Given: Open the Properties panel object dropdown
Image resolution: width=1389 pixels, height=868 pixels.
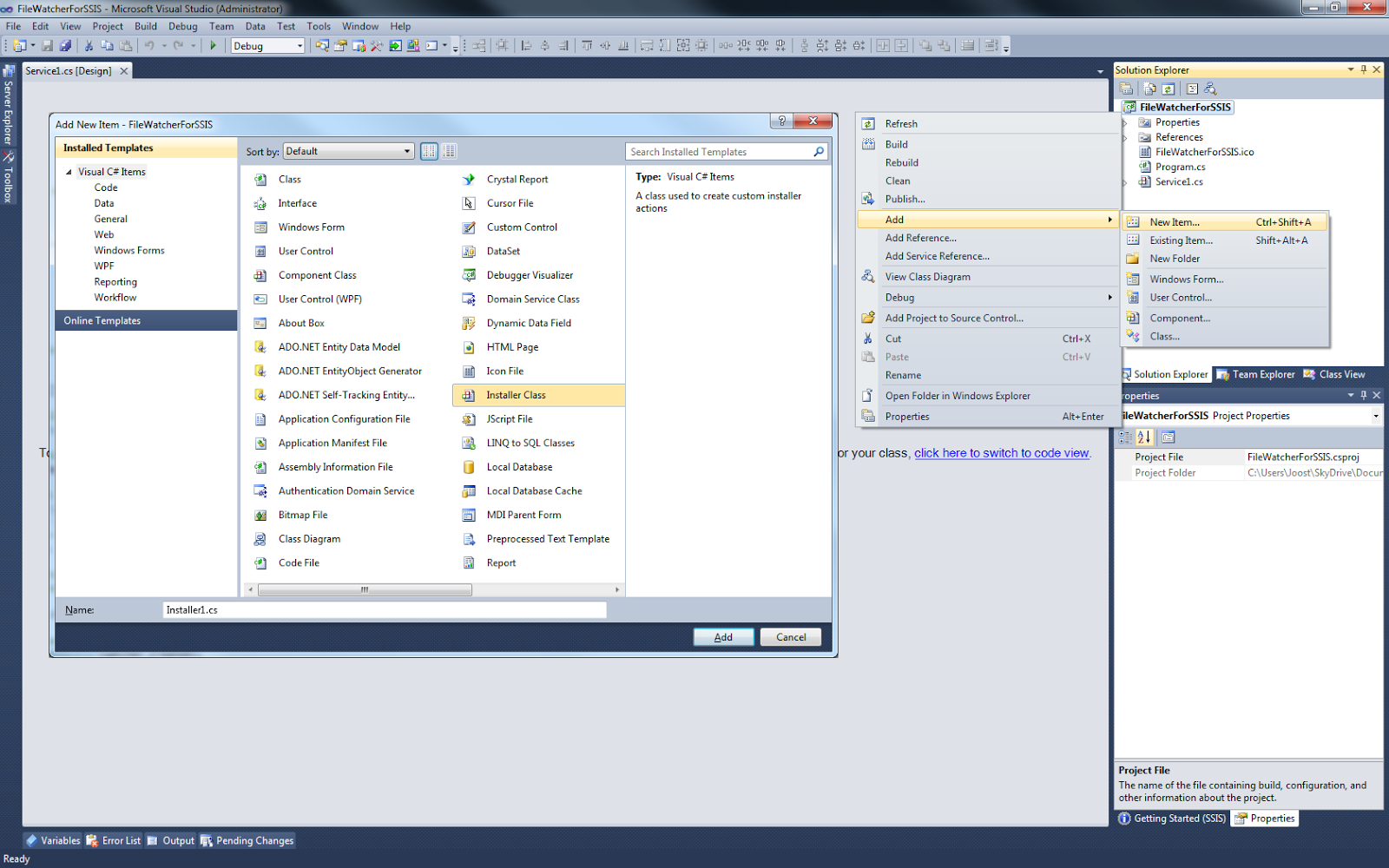Looking at the screenshot, I should click(1376, 417).
